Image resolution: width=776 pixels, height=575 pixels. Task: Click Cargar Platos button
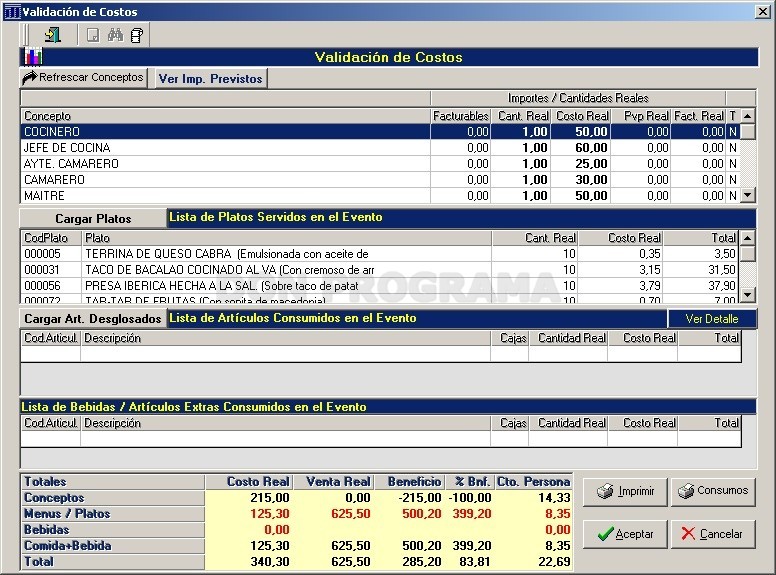93,219
